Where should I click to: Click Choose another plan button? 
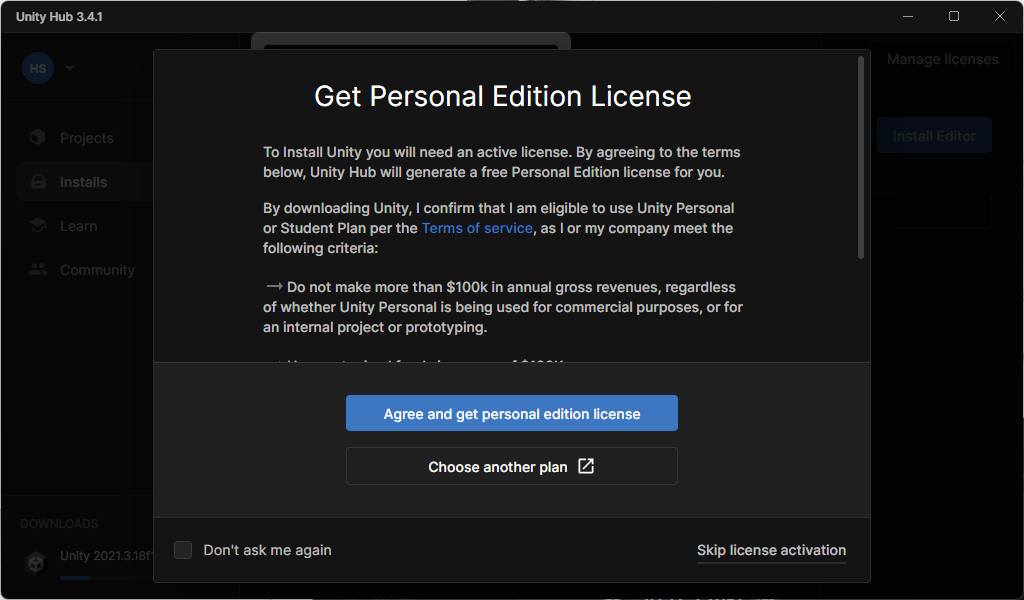click(x=511, y=466)
